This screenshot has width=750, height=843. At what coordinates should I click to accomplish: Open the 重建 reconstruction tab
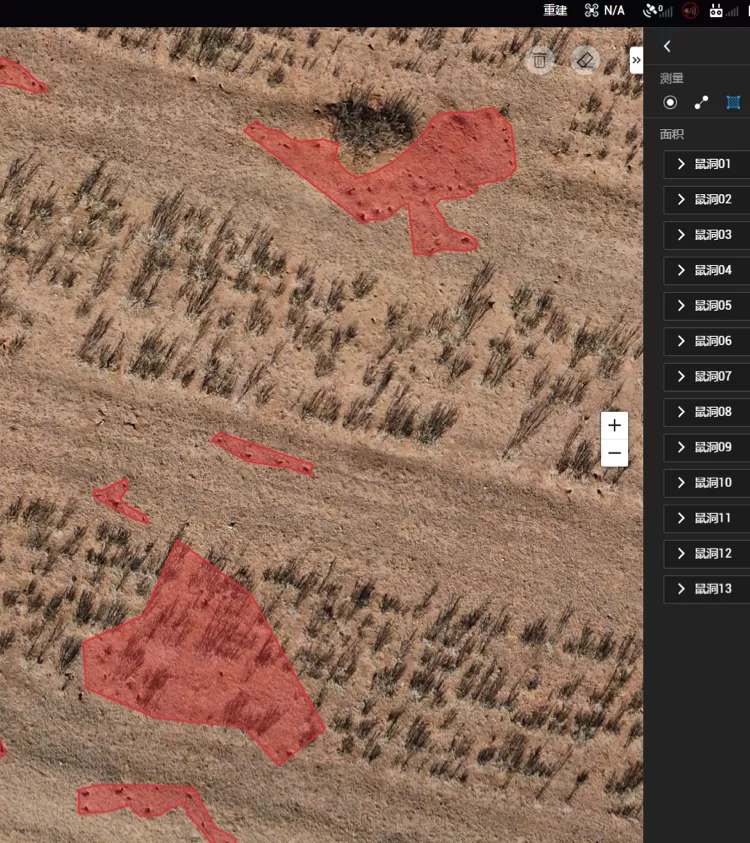tap(555, 11)
